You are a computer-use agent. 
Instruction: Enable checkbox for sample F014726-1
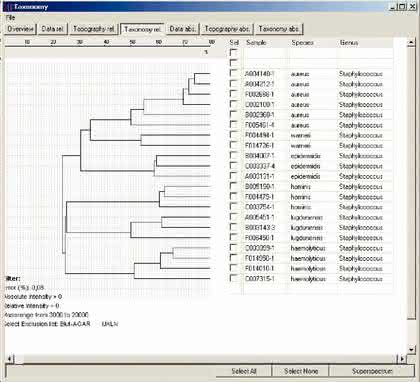pos(234,145)
